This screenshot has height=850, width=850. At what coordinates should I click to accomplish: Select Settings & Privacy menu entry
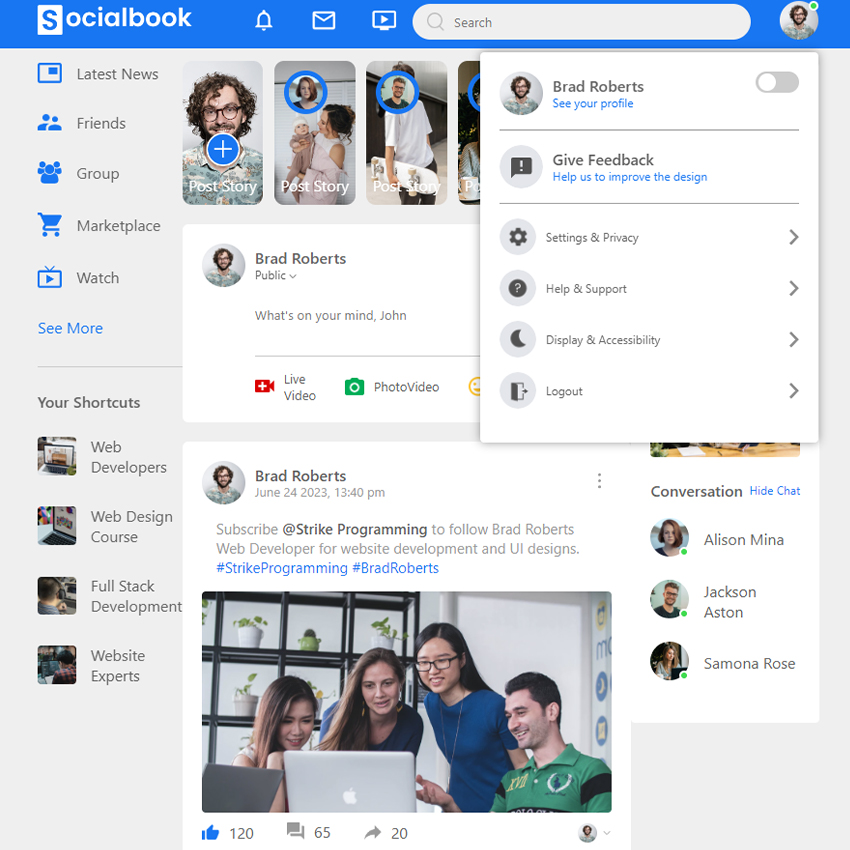649,237
